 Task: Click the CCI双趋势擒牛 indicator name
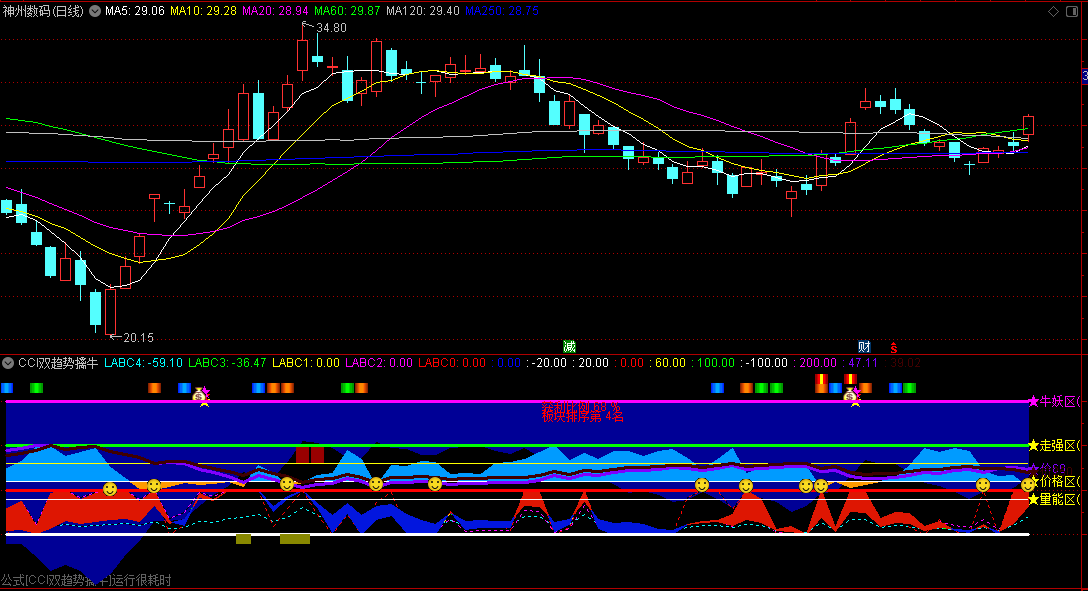58,363
